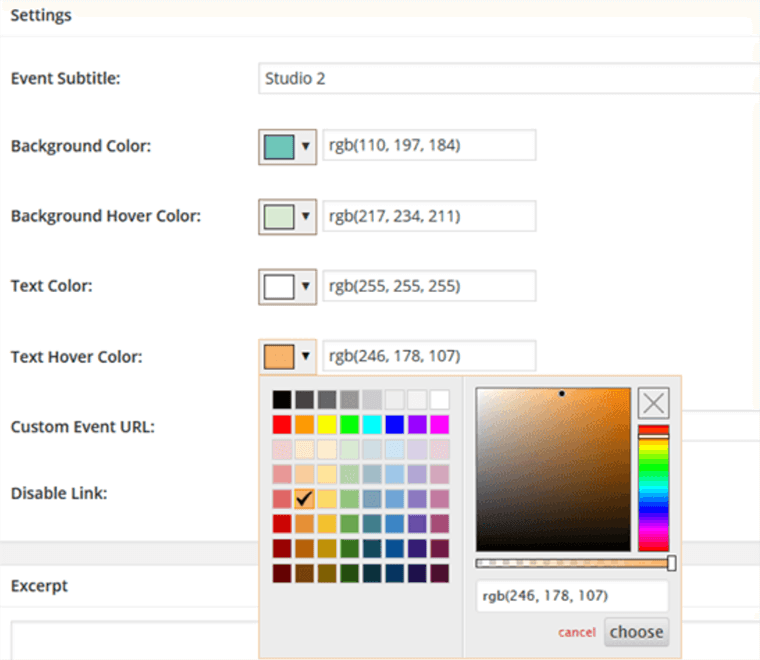This screenshot has width=760, height=660.
Task: Pick the black swatch in palette
Action: tap(282, 400)
